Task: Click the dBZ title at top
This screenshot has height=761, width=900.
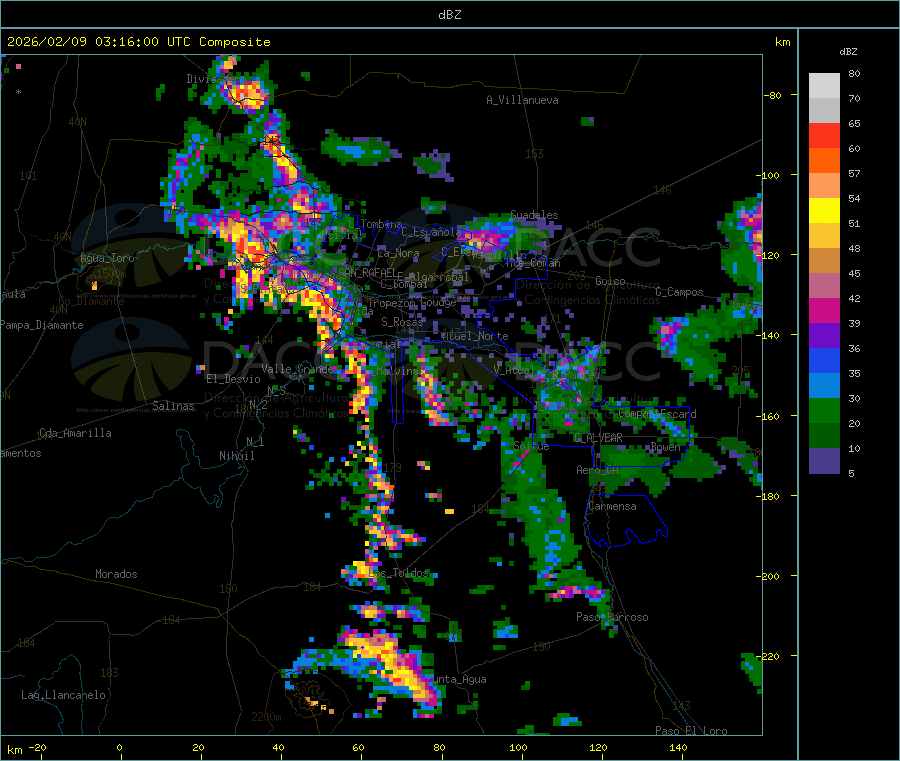Action: tap(449, 15)
